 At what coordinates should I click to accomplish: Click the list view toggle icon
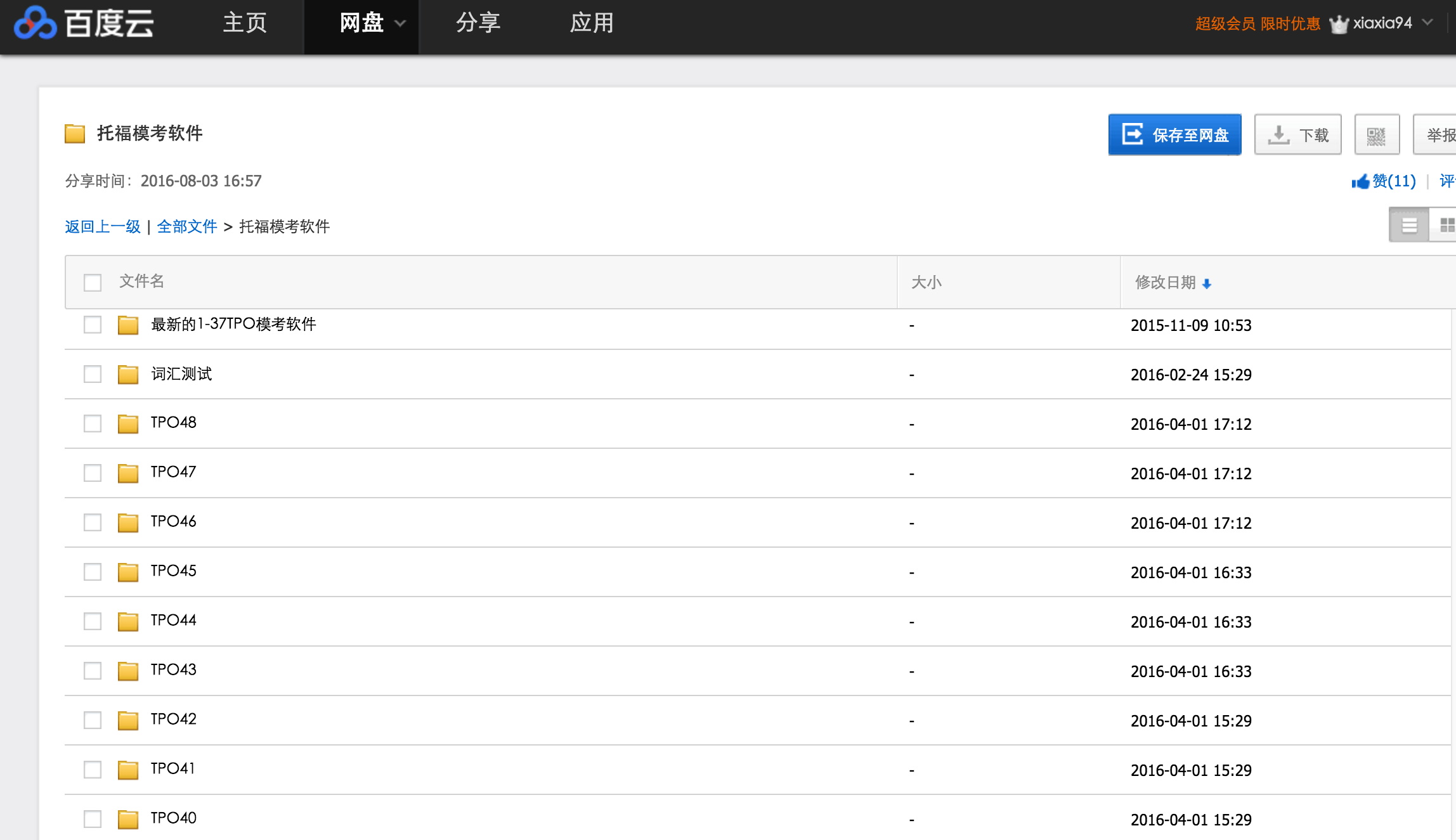point(1408,225)
